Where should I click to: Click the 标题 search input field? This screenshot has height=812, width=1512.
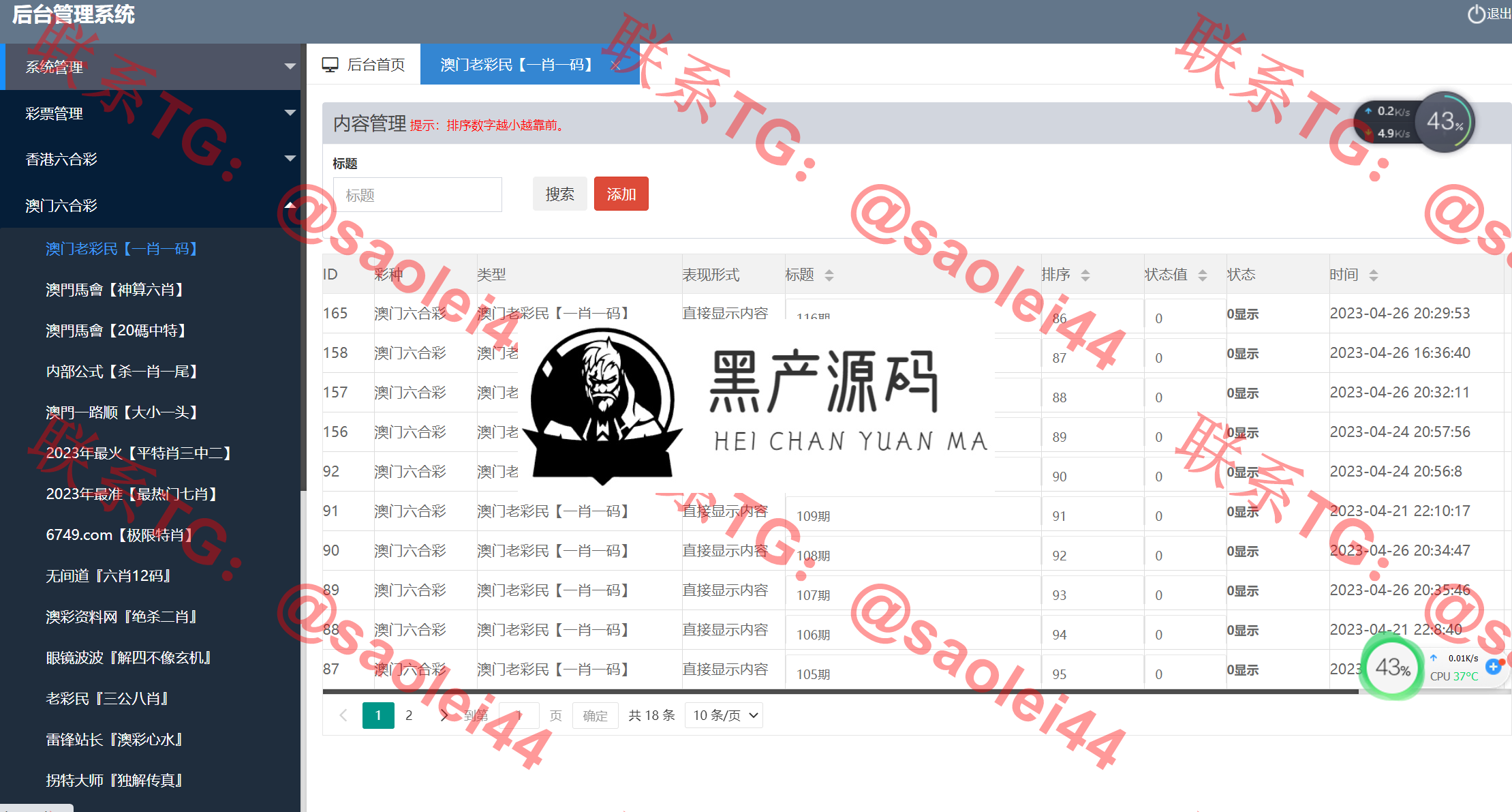click(417, 195)
